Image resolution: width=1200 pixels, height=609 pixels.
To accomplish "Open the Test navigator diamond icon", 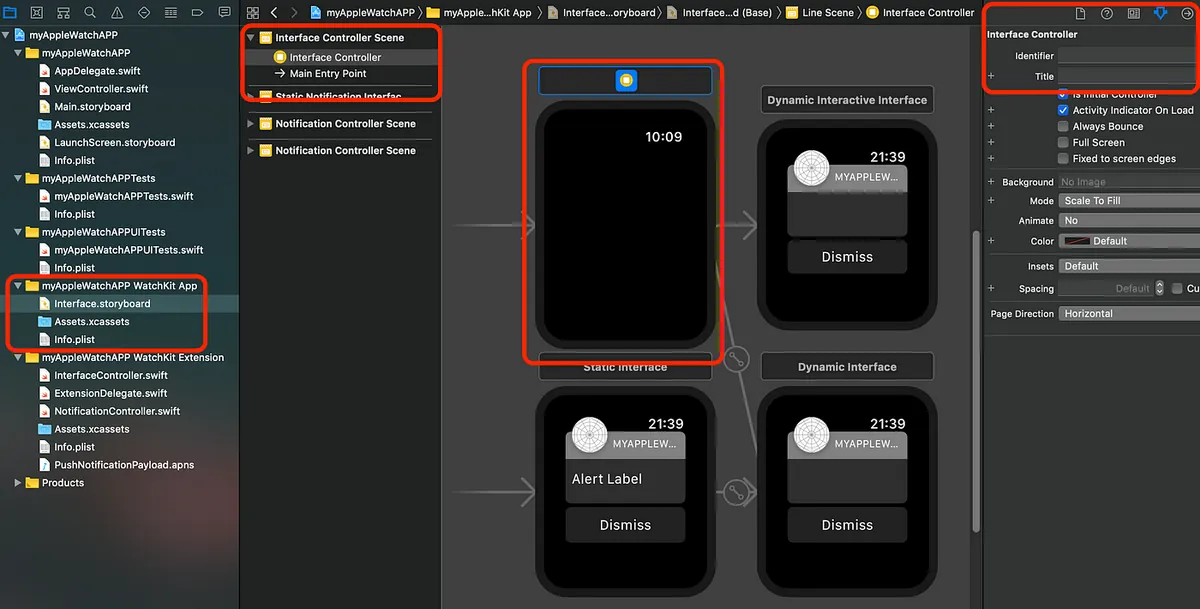I will (143, 12).
